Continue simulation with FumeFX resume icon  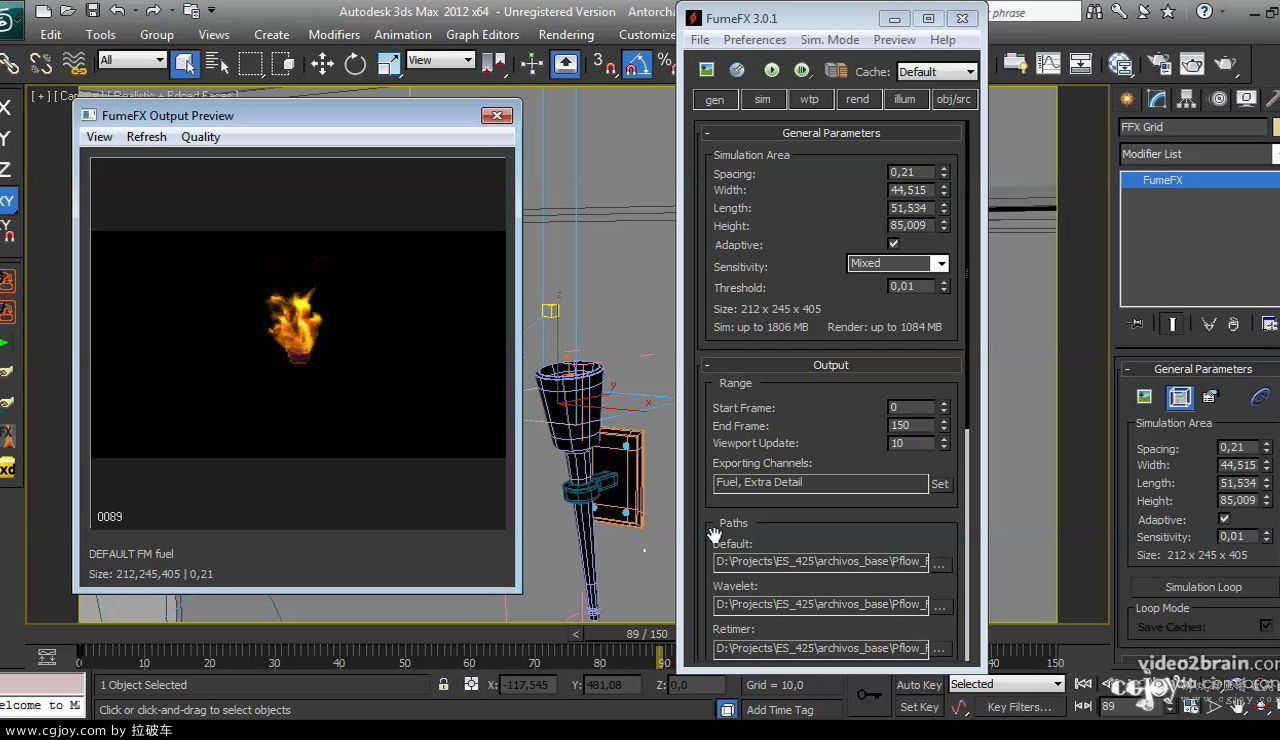click(801, 70)
